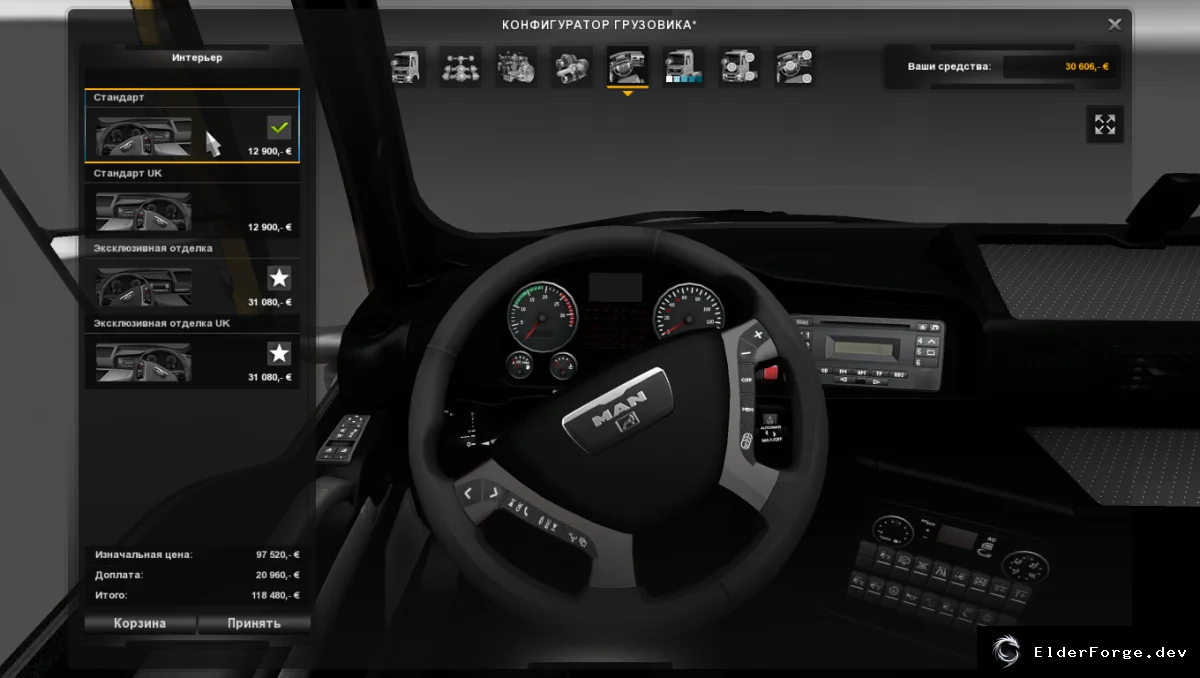Viewport: 1200px width, 678px height.
Task: Open the chassis category icon
Action: [460, 67]
